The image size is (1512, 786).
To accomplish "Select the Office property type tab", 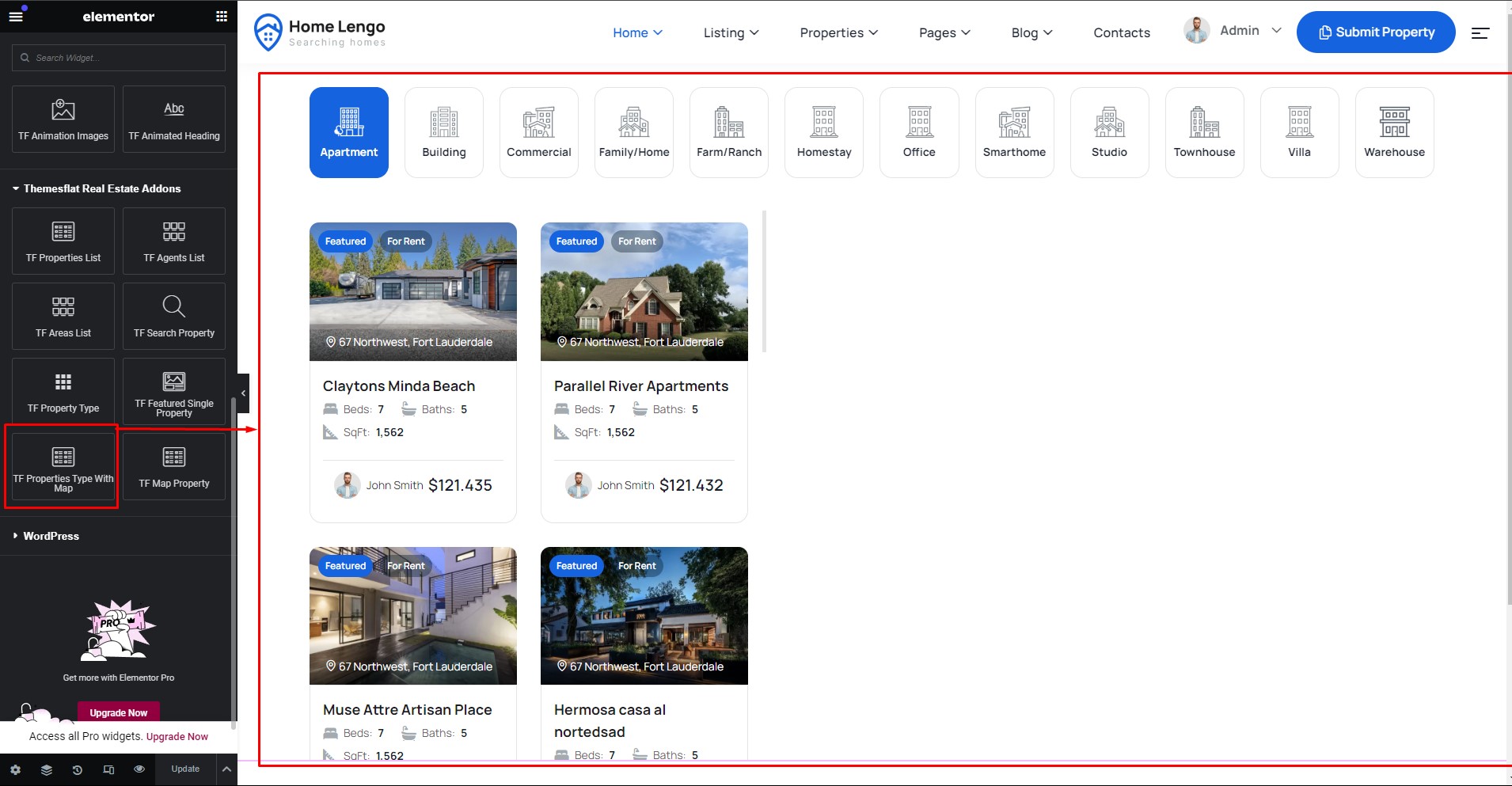I will point(919,132).
